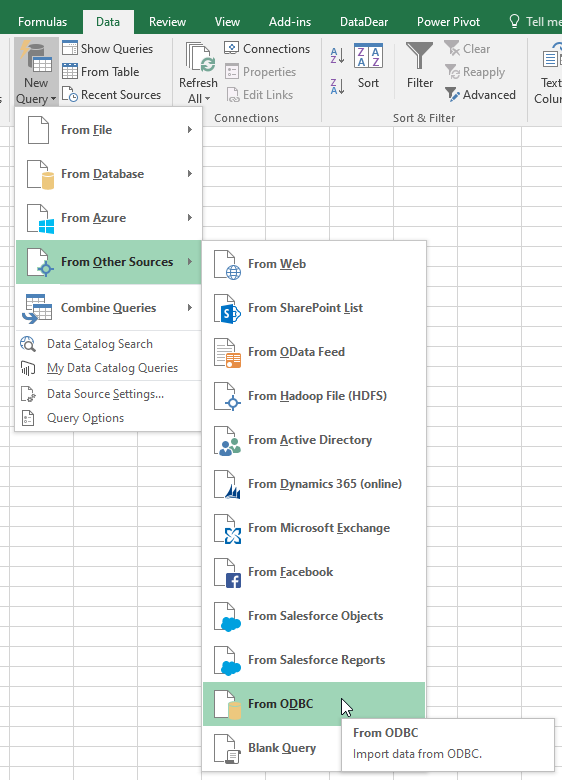This screenshot has height=780, width=562.
Task: Expand the From Azure submenu
Action: click(x=108, y=218)
